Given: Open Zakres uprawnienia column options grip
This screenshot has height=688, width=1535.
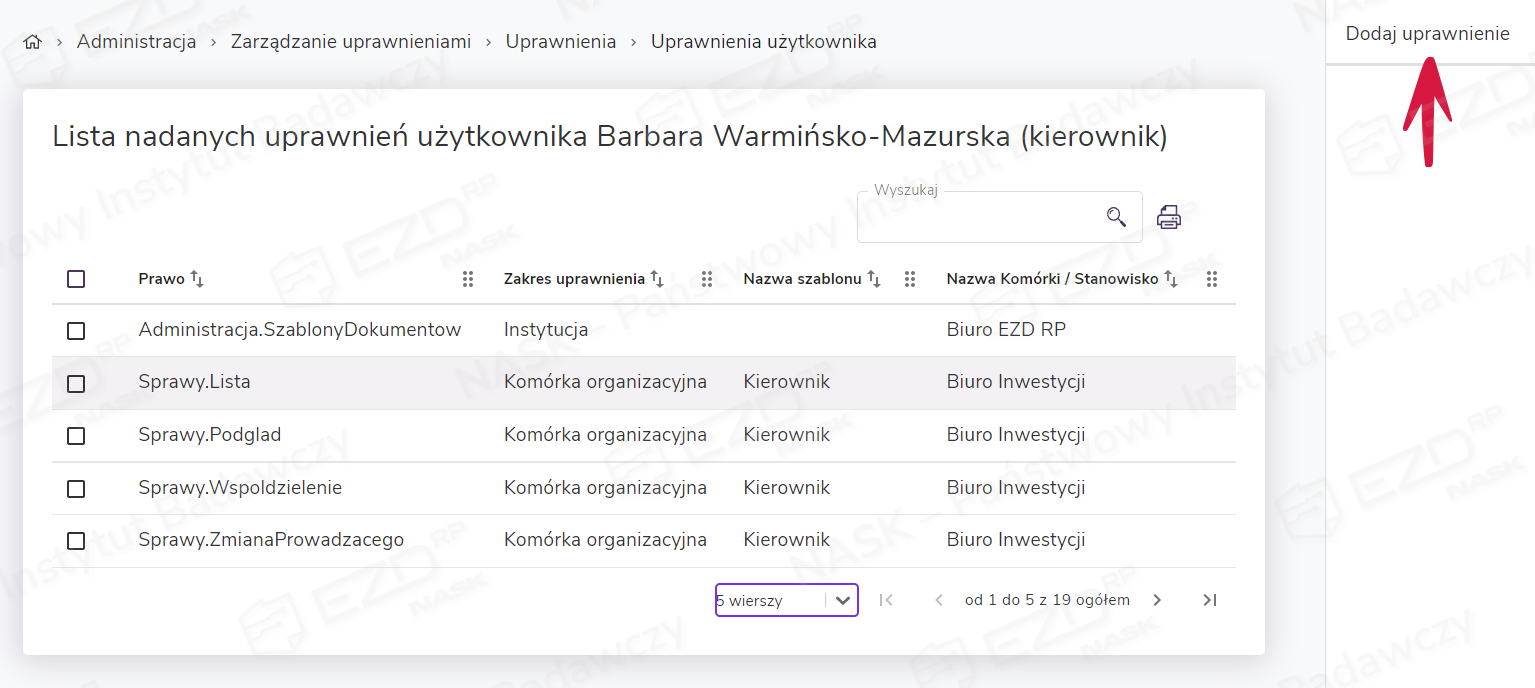Looking at the screenshot, I should [707, 279].
